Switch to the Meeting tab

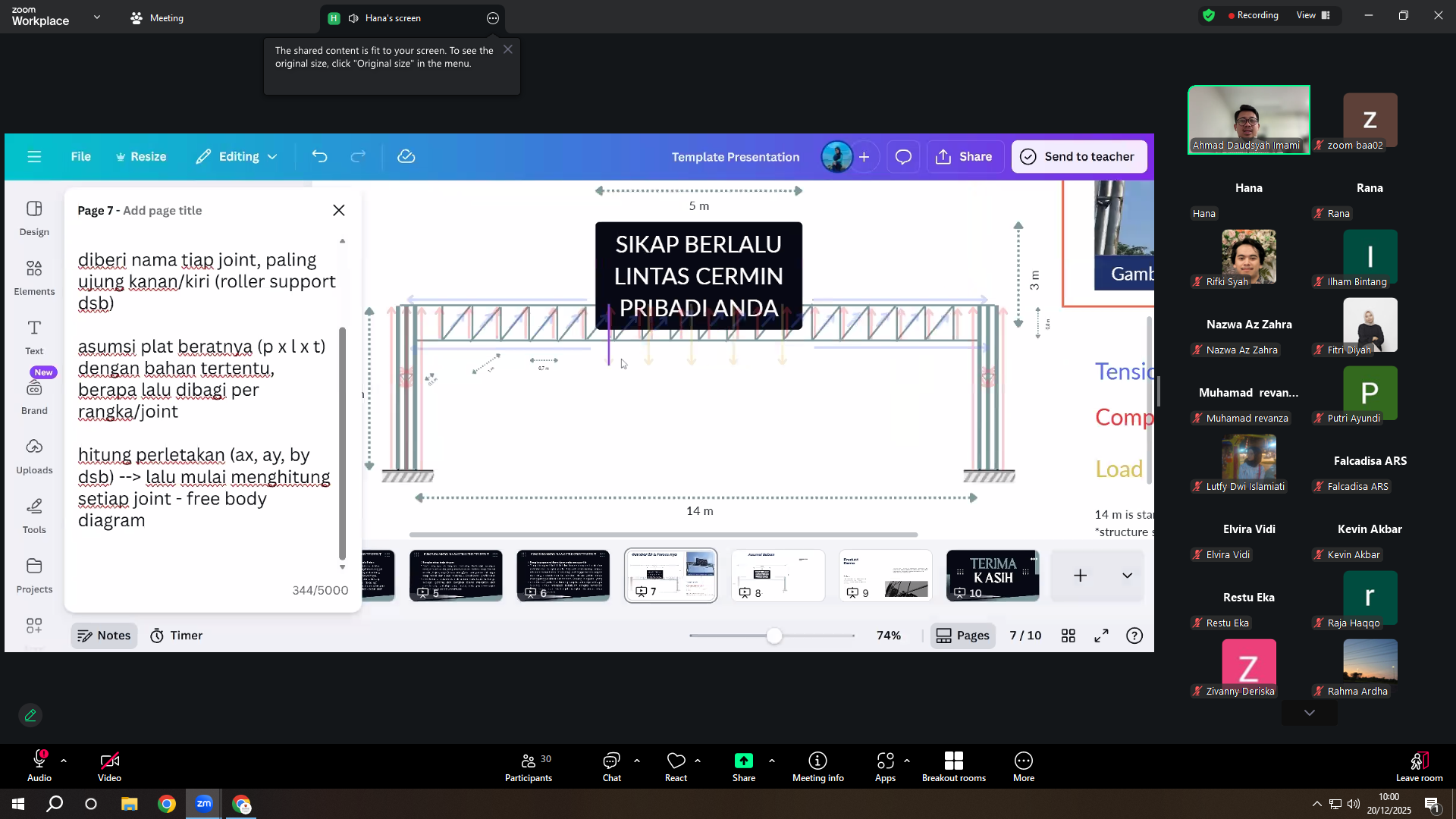(x=158, y=18)
